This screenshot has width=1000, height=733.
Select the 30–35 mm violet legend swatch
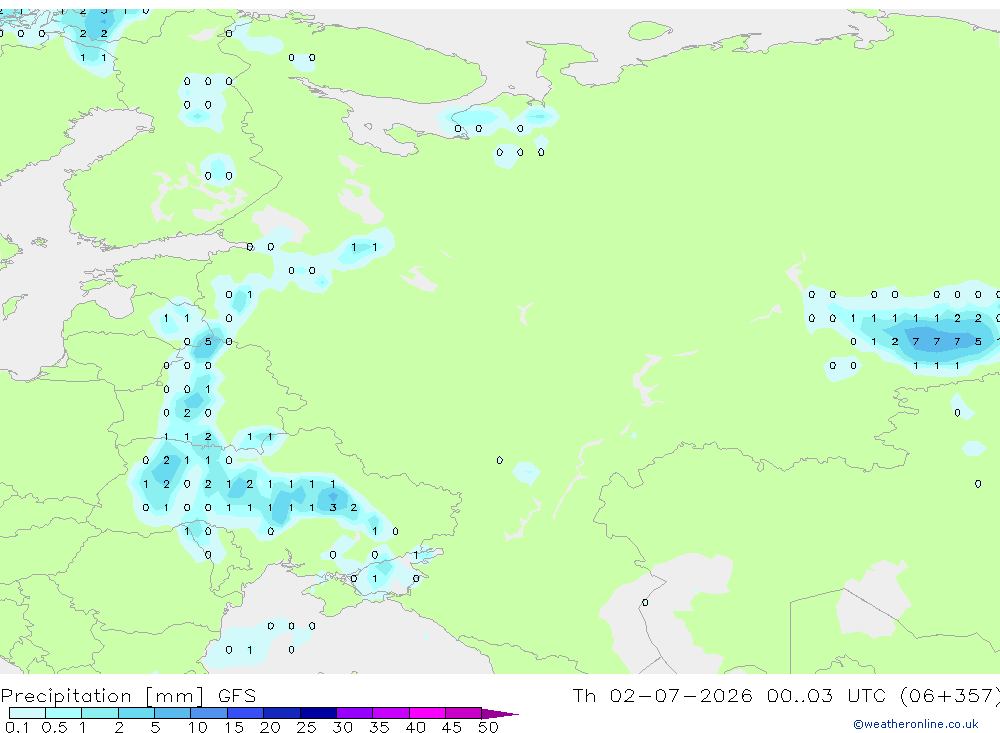[x=355, y=713]
